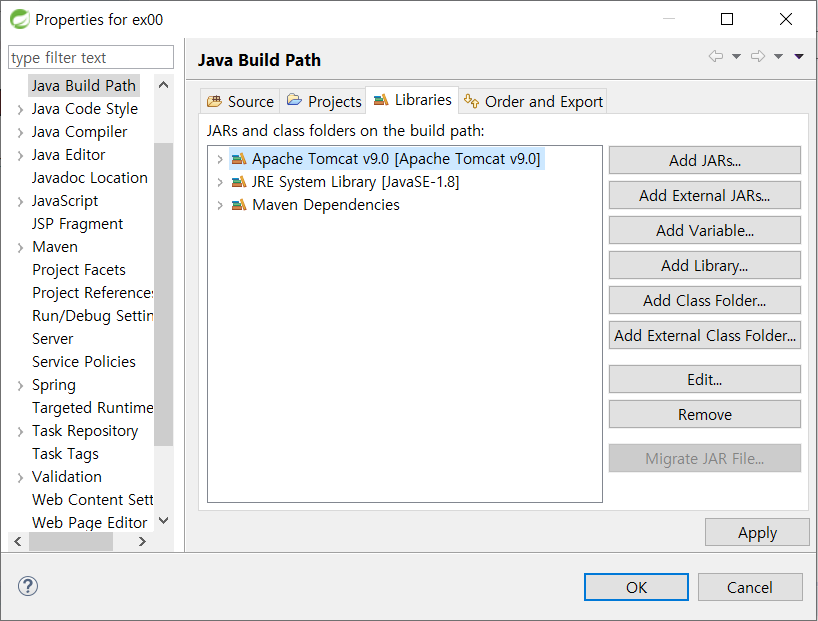
Task: Select Maven Dependencies row
Action: tap(326, 205)
